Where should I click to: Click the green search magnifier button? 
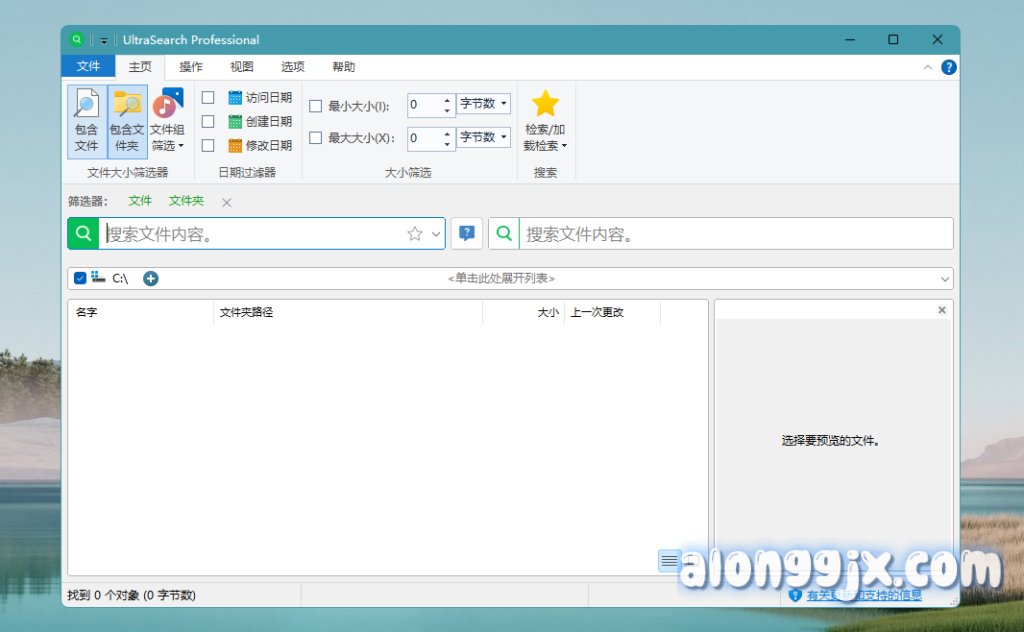[x=83, y=233]
